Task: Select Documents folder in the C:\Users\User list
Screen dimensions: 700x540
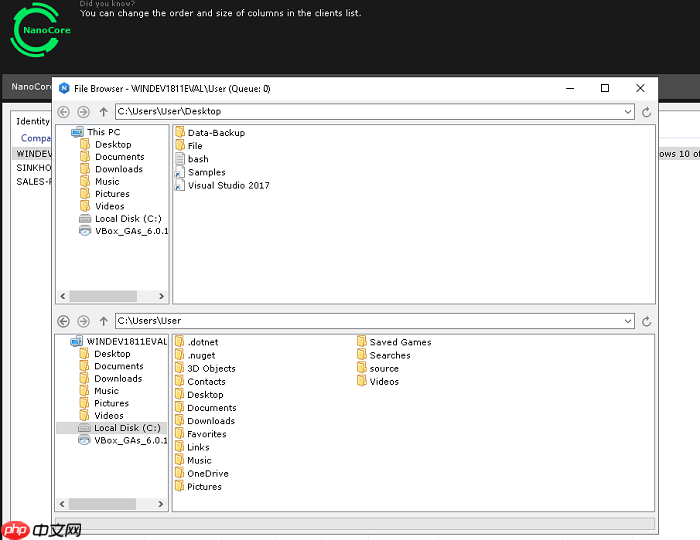Action: 205,407
